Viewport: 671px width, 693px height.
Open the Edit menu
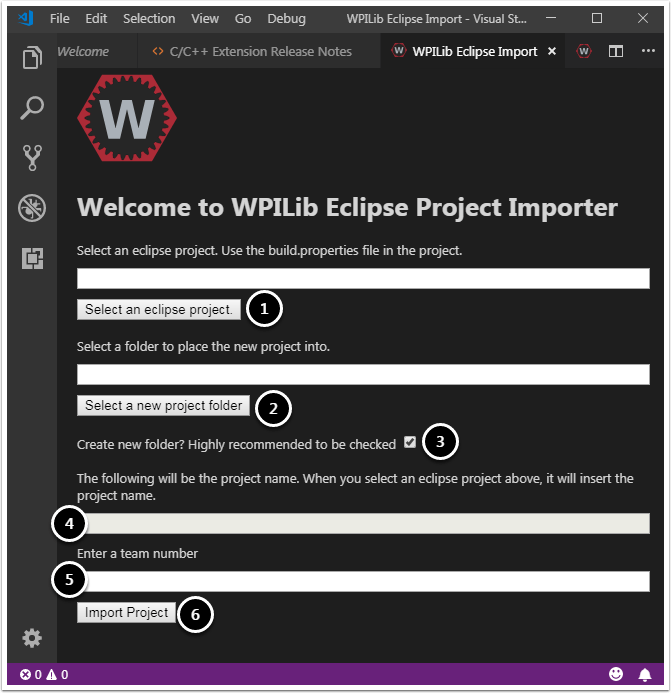point(96,19)
